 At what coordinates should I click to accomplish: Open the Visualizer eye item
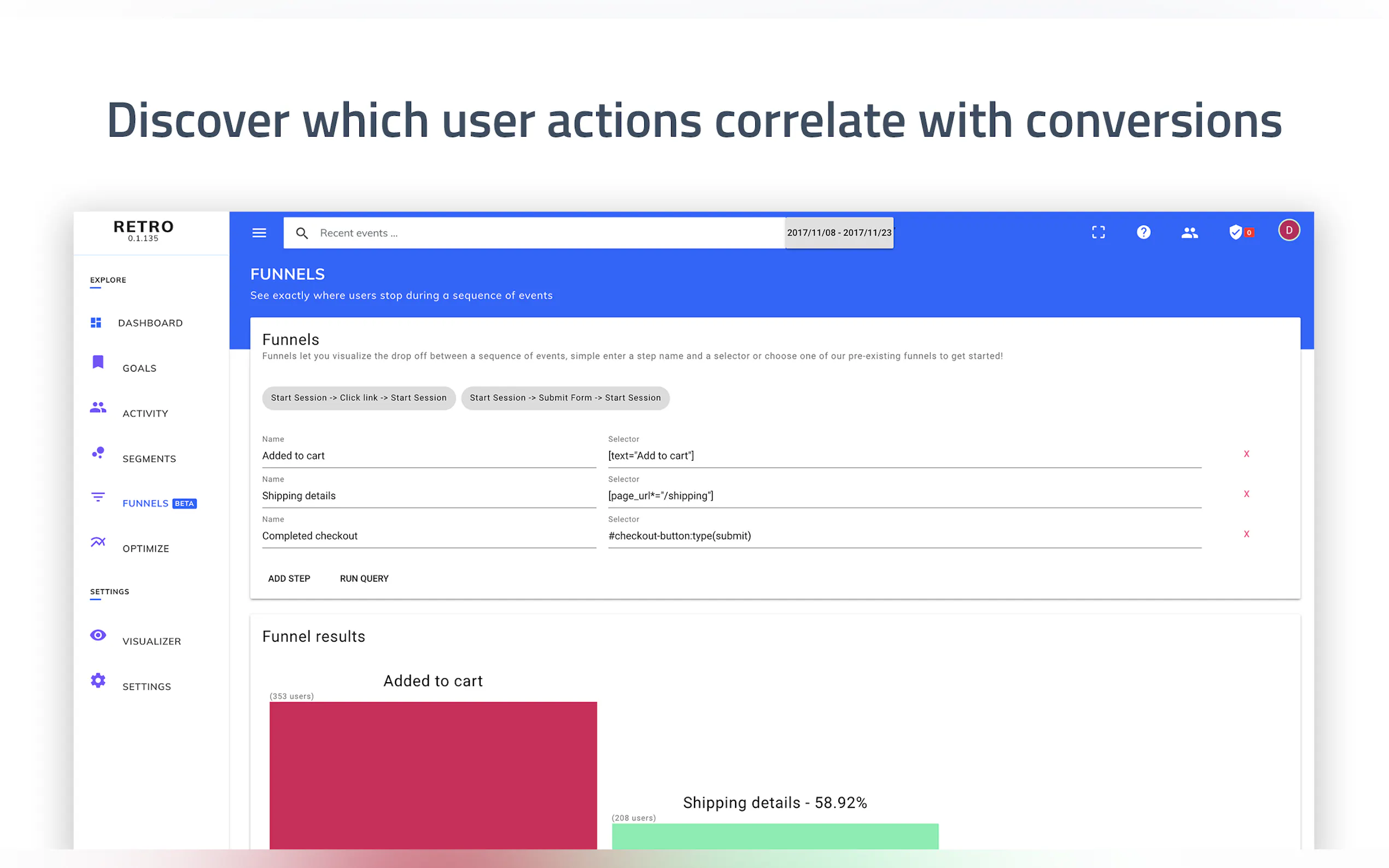[151, 641]
